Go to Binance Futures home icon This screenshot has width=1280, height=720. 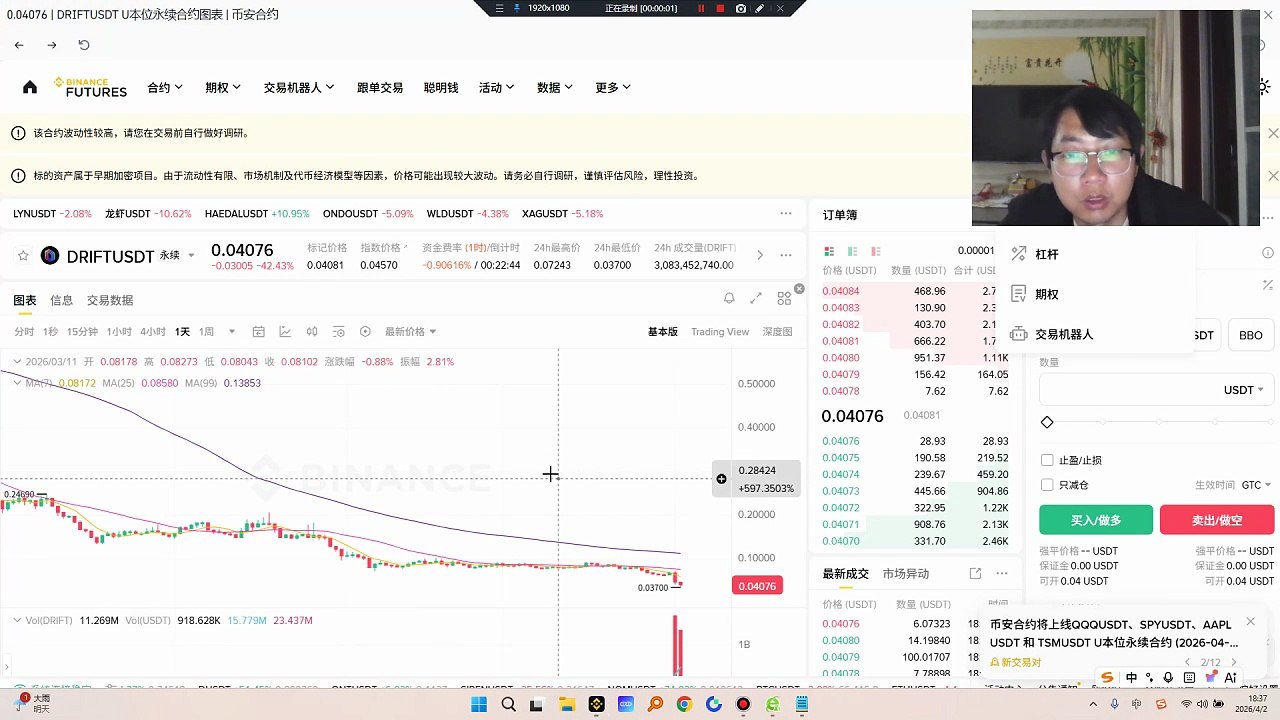coord(30,87)
